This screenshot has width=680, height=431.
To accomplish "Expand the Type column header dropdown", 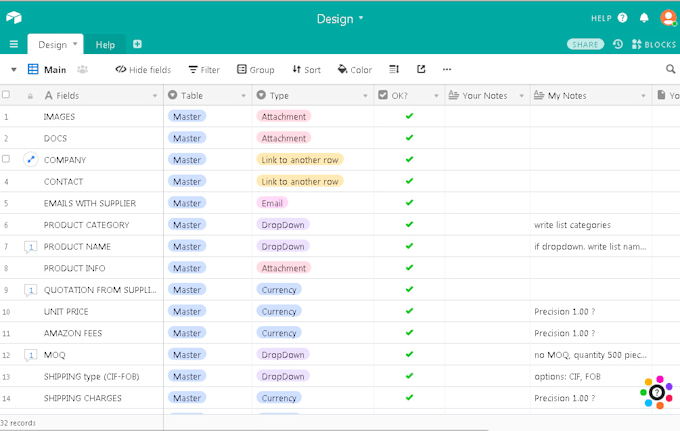I will 365,96.
